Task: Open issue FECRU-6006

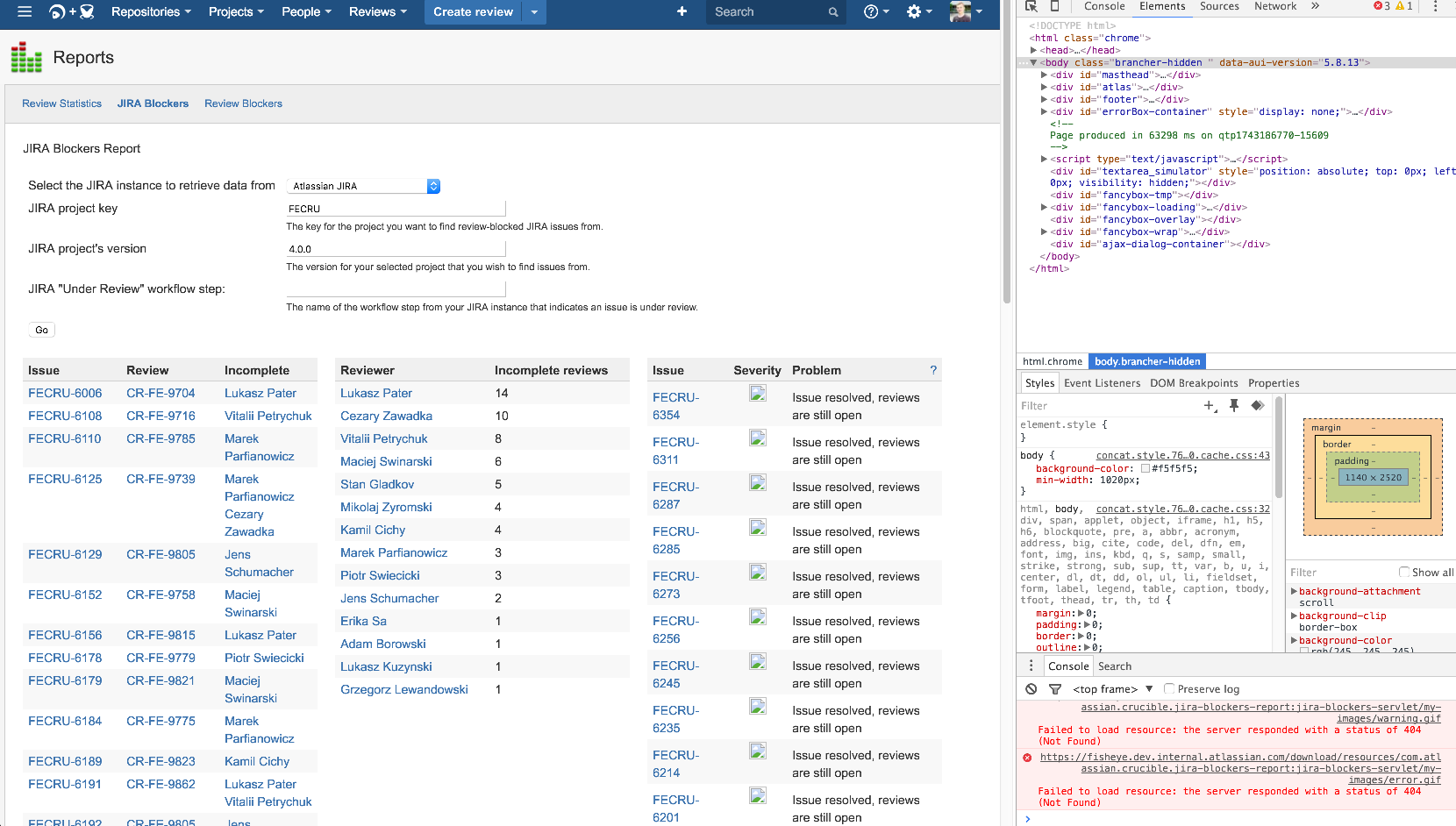Action: pyautogui.click(x=65, y=393)
